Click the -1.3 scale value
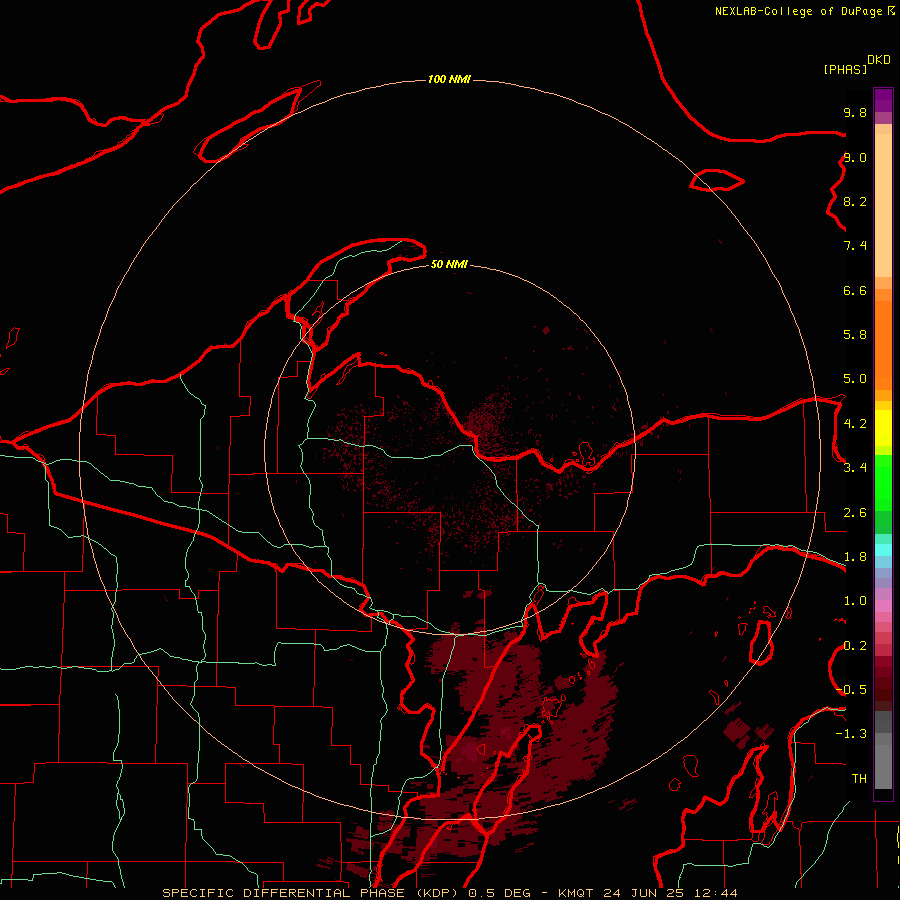Screen dimensions: 900x900 851,734
